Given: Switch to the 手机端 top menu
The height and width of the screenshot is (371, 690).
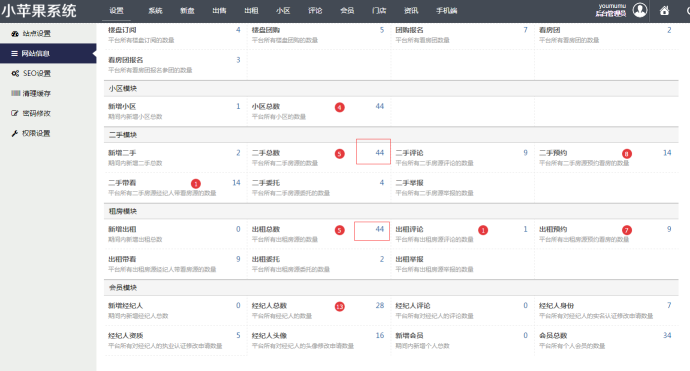Looking at the screenshot, I should [x=447, y=11].
